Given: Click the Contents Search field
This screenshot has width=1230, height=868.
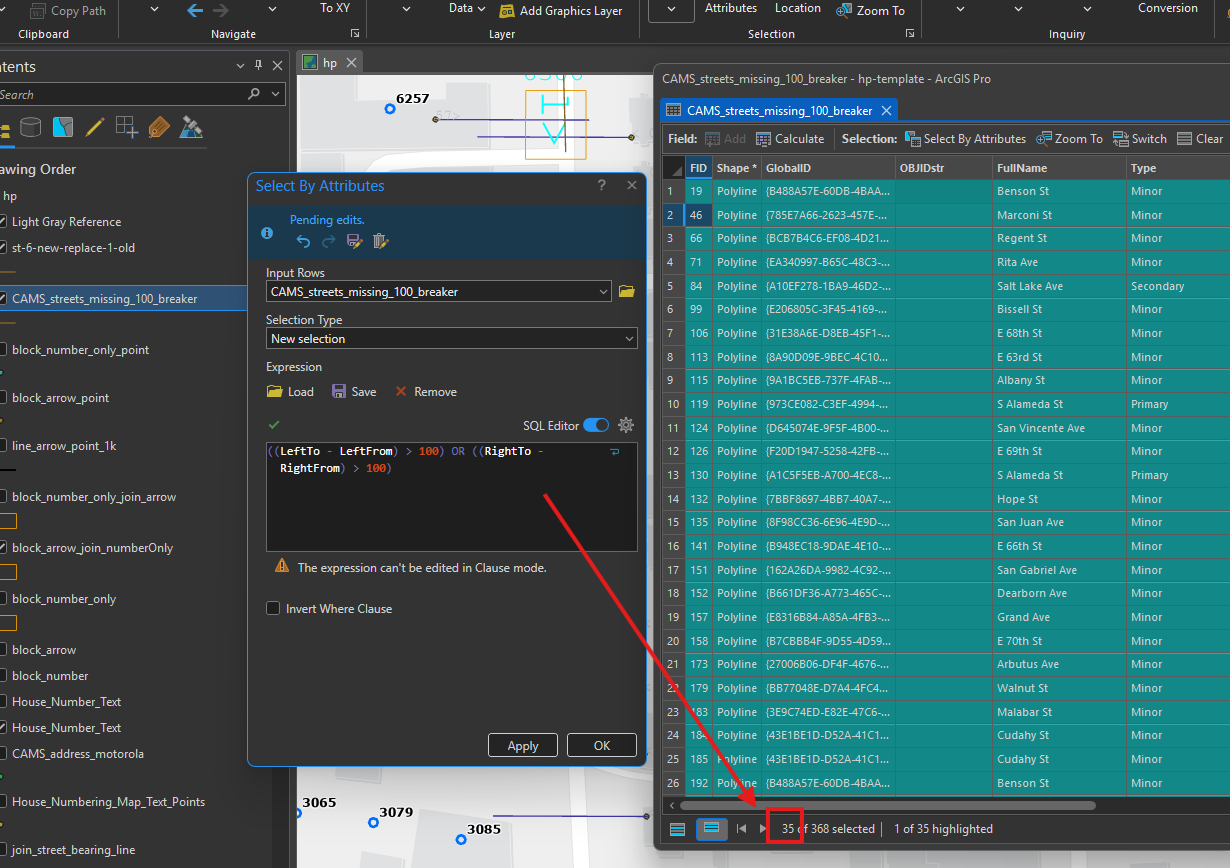Looking at the screenshot, I should (x=121, y=94).
